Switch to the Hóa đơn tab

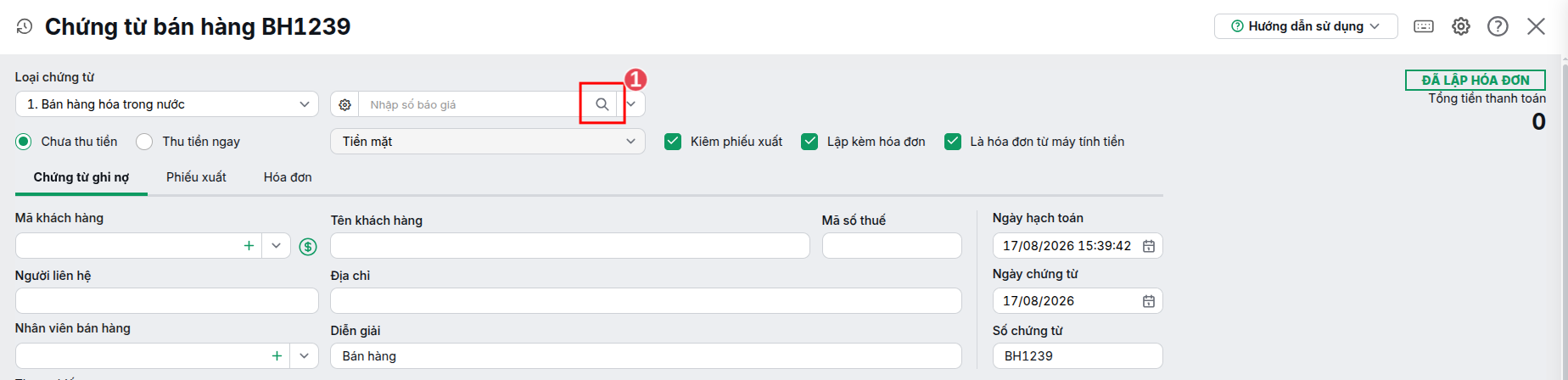[288, 177]
